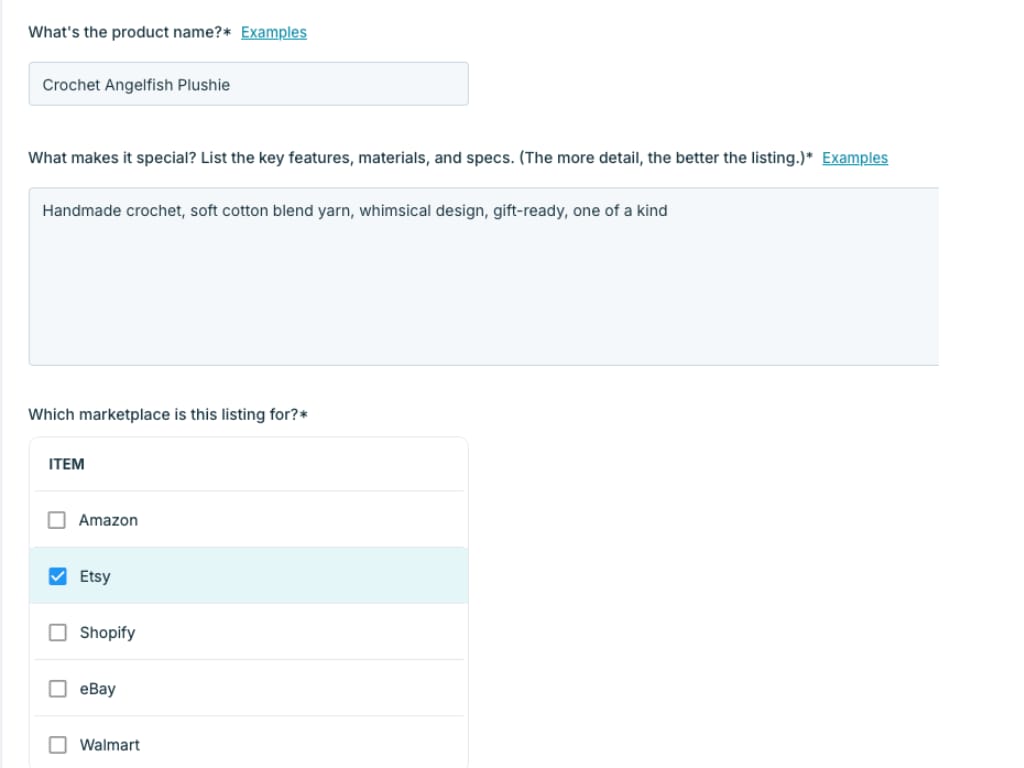Check the Walmart checkbox
1024x768 pixels.
click(57, 743)
